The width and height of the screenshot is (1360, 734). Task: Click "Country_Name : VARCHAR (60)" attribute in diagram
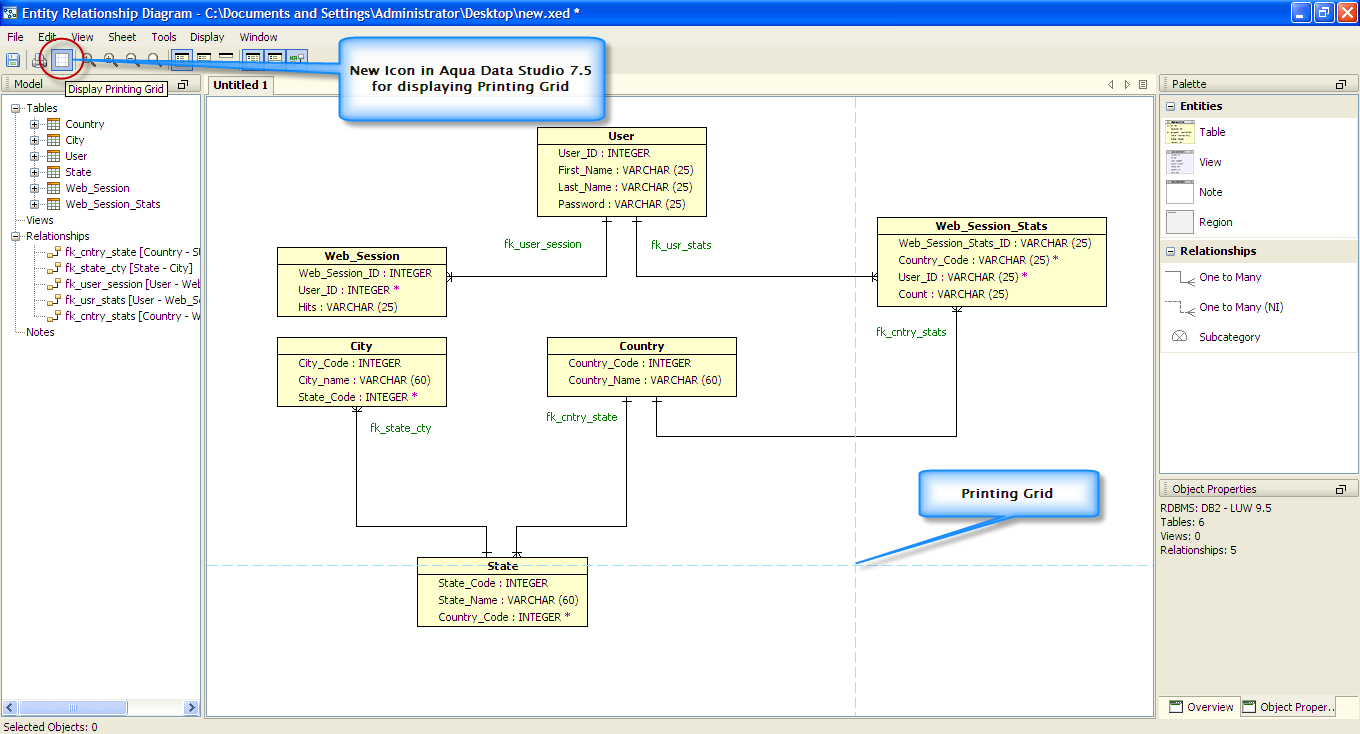[x=645, y=380]
